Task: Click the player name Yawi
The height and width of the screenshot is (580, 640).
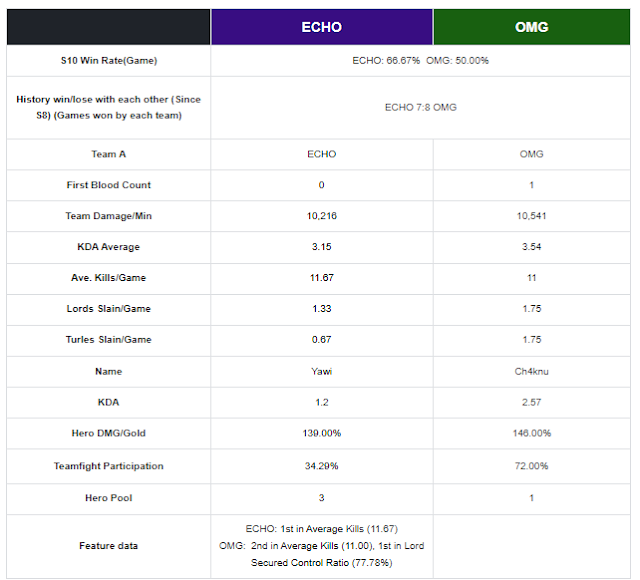Action: click(322, 371)
